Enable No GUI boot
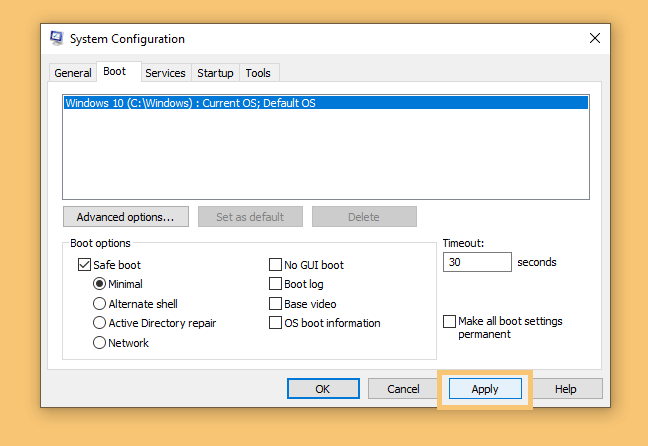 tap(275, 265)
